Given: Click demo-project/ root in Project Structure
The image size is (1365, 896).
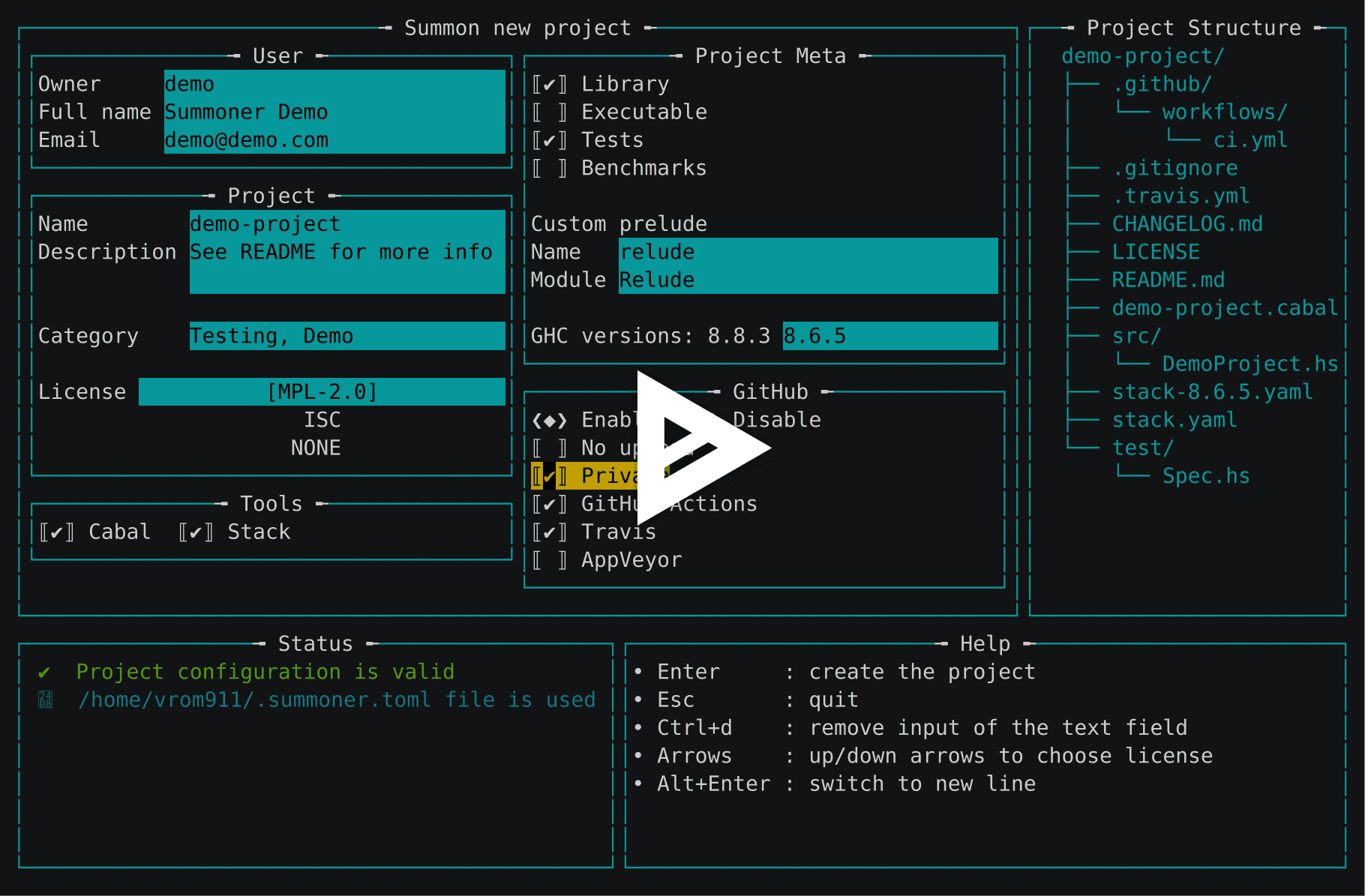Looking at the screenshot, I should [x=1143, y=56].
